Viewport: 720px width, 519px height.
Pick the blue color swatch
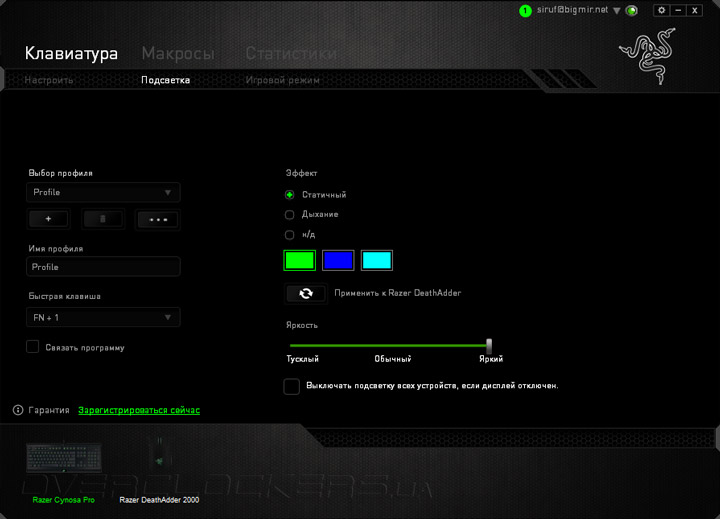click(x=338, y=260)
